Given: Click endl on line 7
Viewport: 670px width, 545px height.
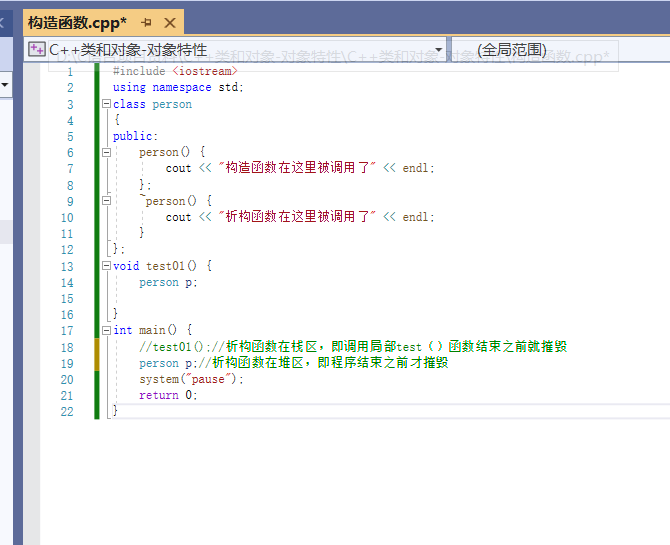Looking at the screenshot, I should click(415, 168).
